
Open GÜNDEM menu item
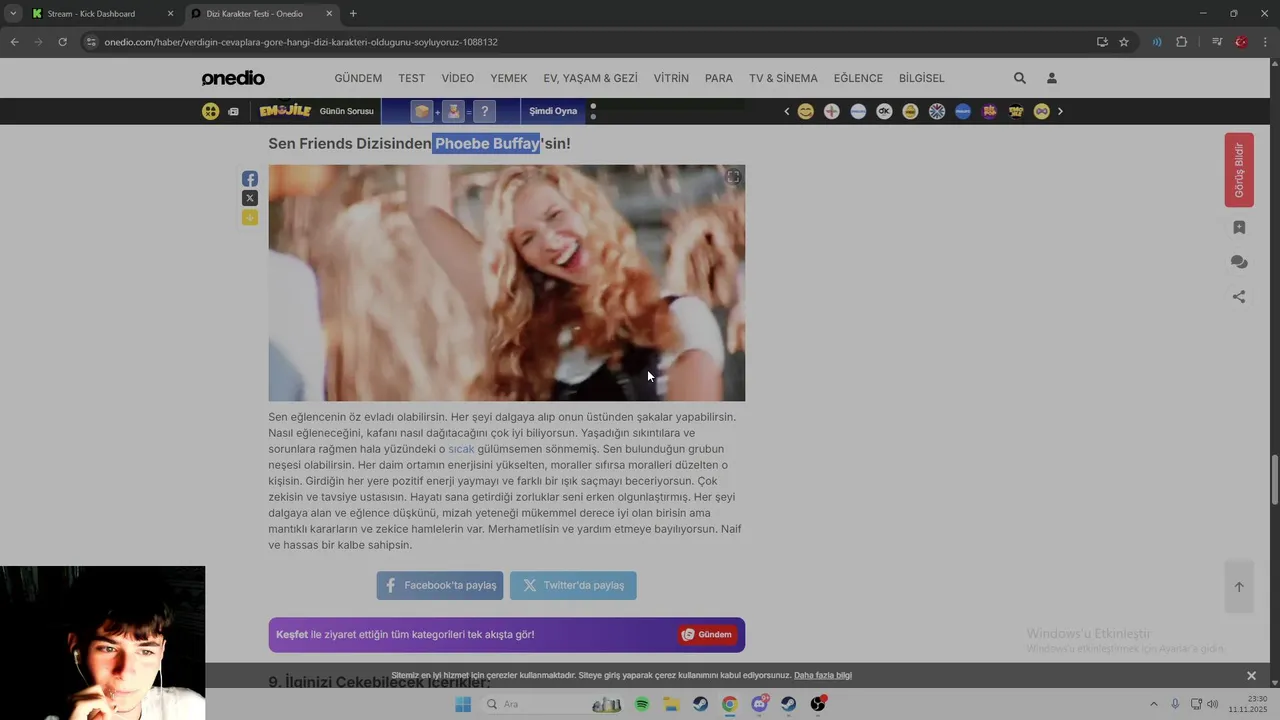[x=358, y=78]
